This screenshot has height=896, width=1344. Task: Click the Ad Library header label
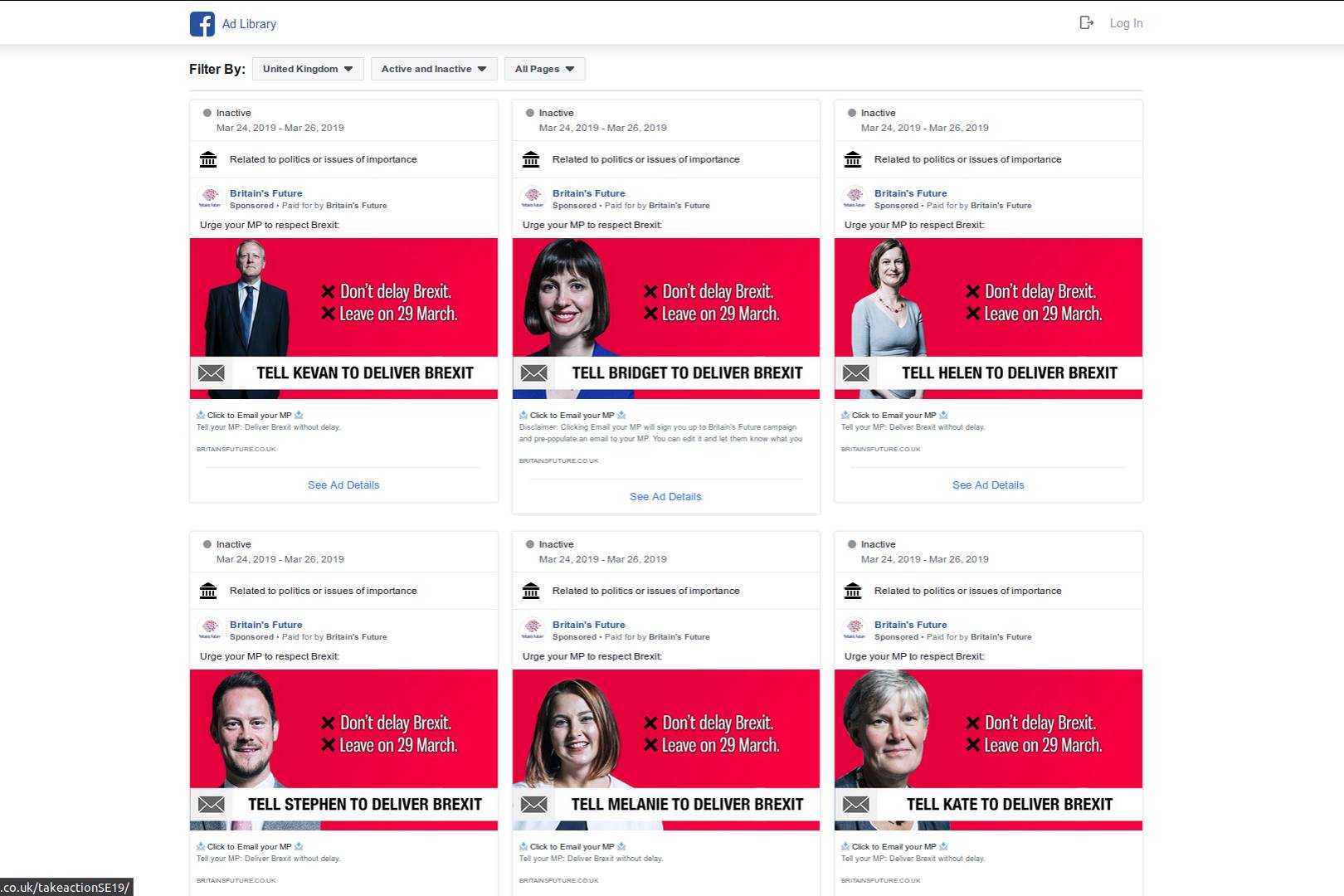coord(248,24)
